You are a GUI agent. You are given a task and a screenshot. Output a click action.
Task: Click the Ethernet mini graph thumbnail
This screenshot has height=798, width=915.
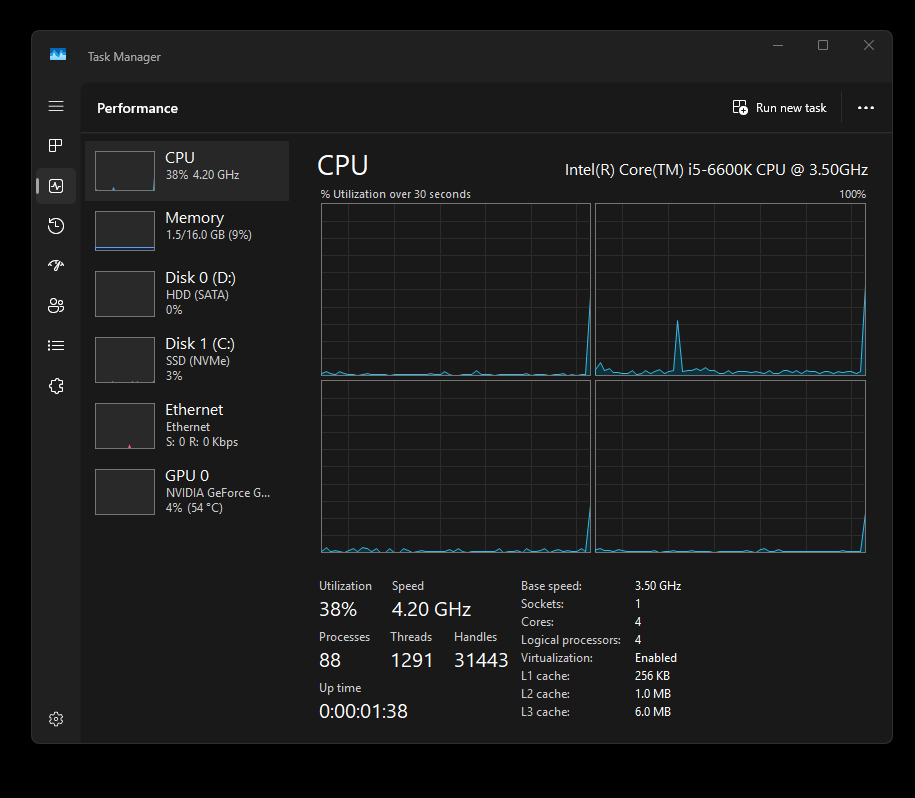point(125,426)
